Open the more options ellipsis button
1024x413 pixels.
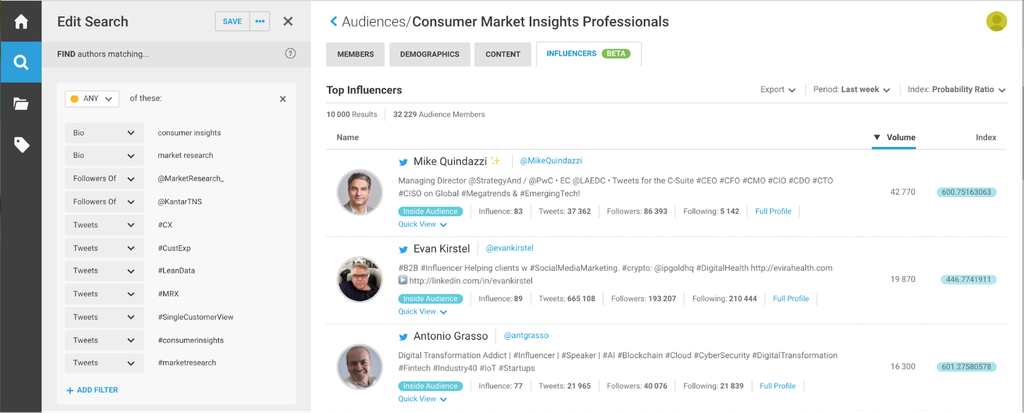[261, 21]
